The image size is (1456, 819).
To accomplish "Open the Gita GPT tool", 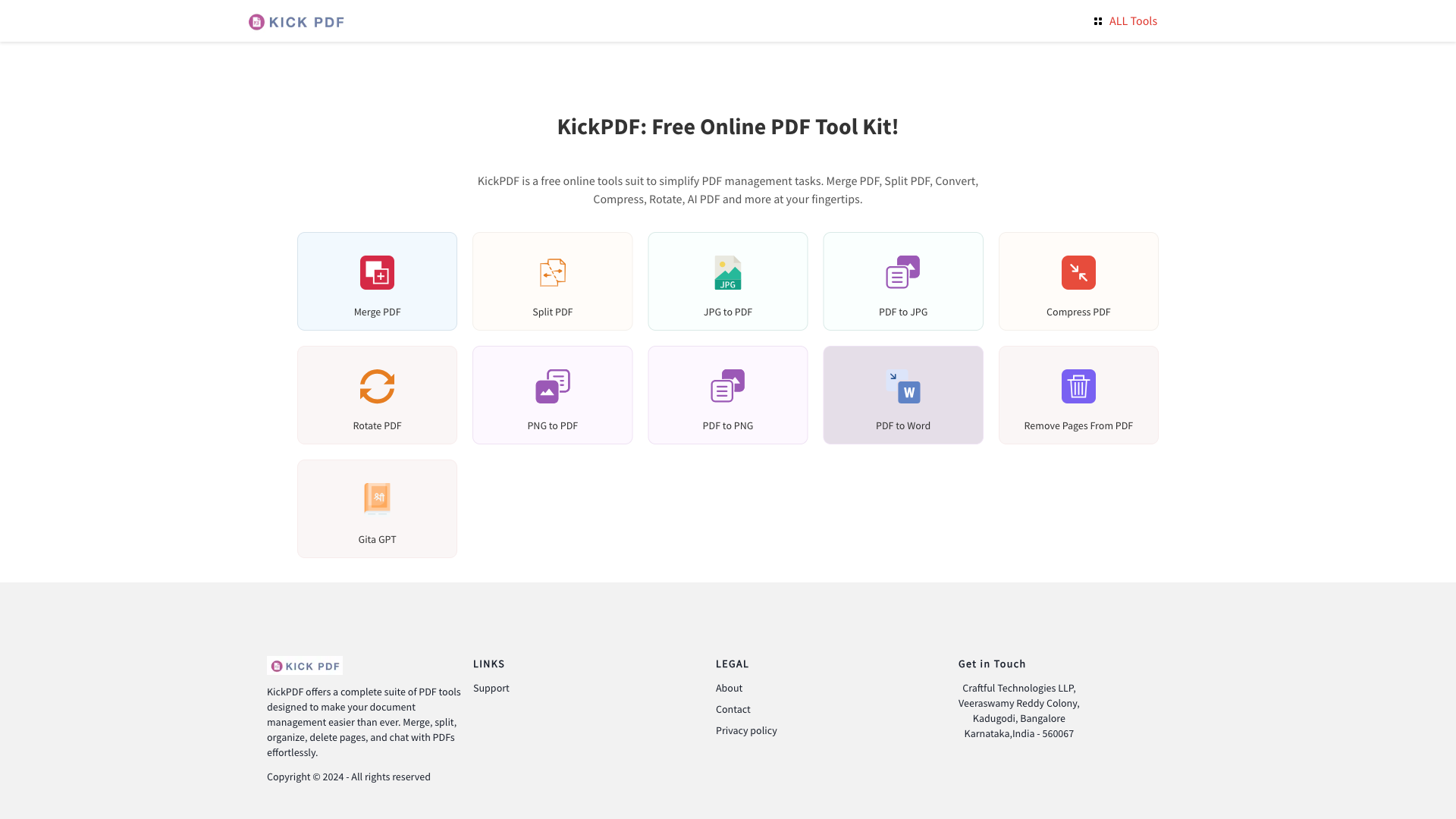I will pyautogui.click(x=377, y=508).
